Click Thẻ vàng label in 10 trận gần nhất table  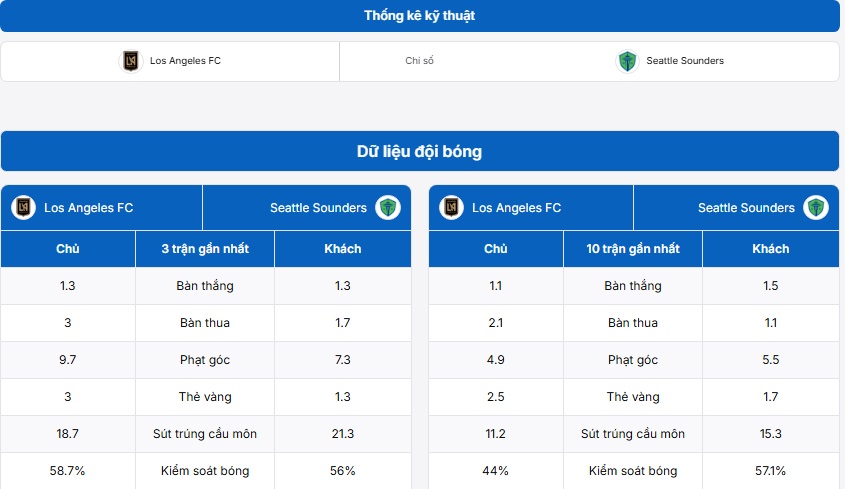pyautogui.click(x=633, y=397)
